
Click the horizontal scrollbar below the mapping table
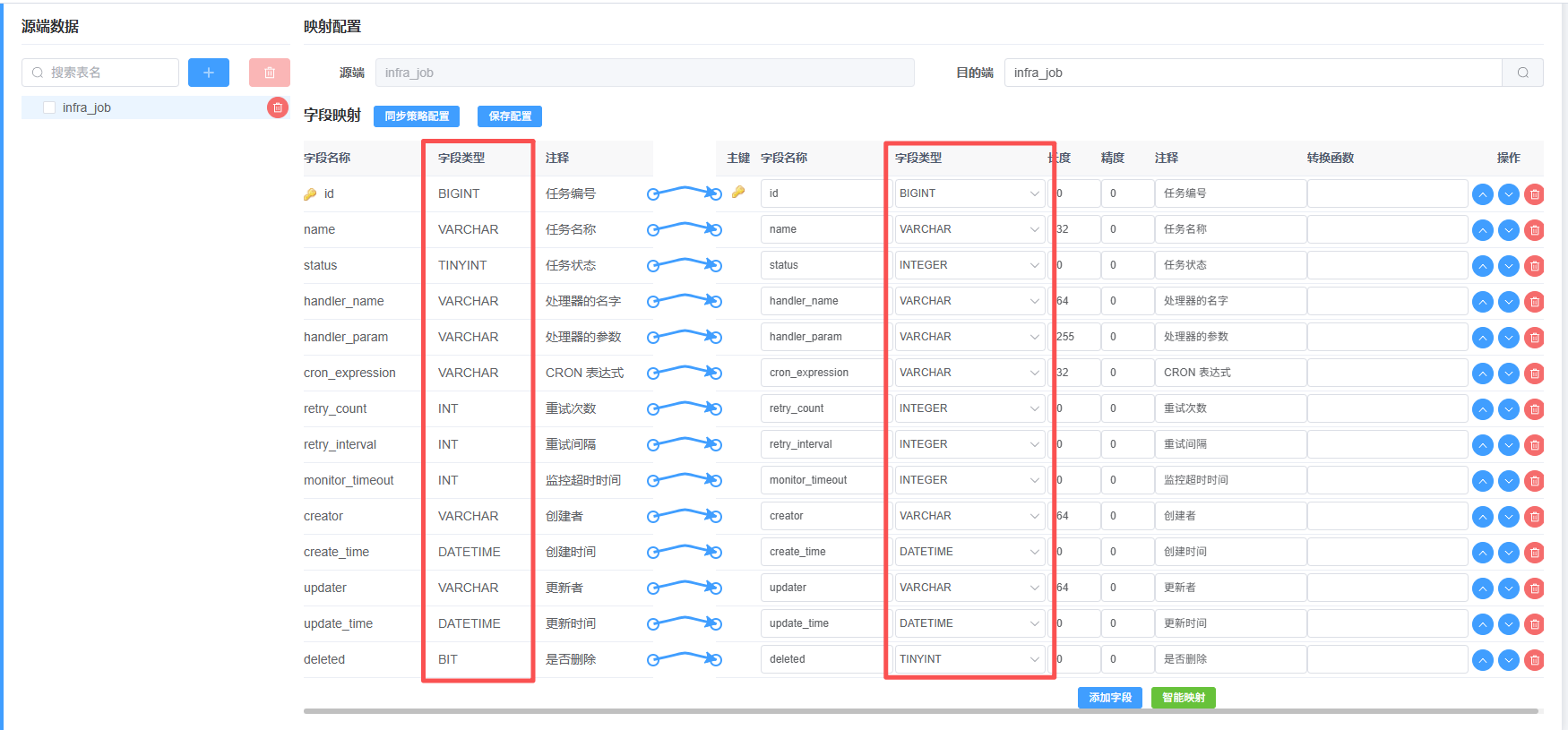point(920,711)
